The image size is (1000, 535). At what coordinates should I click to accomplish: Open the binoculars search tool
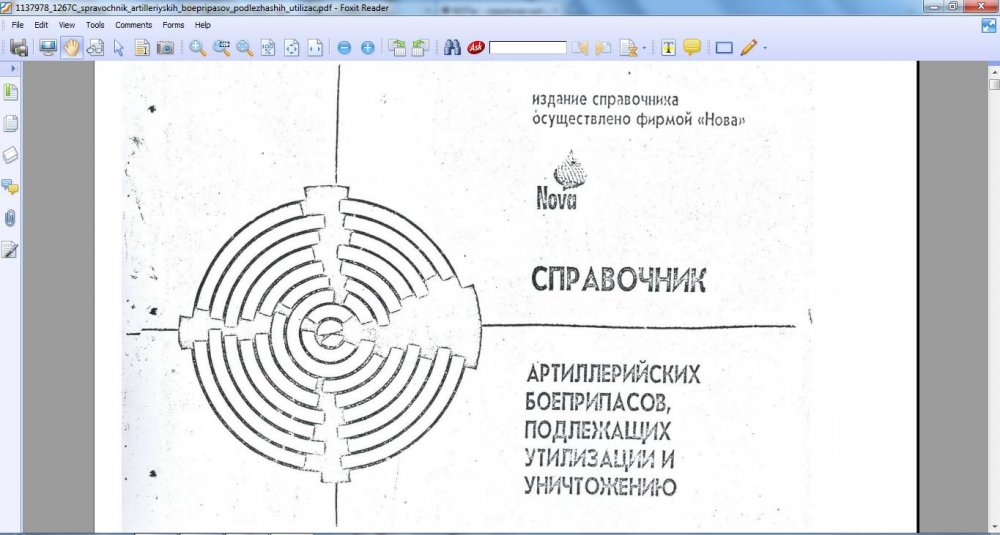pyautogui.click(x=452, y=48)
